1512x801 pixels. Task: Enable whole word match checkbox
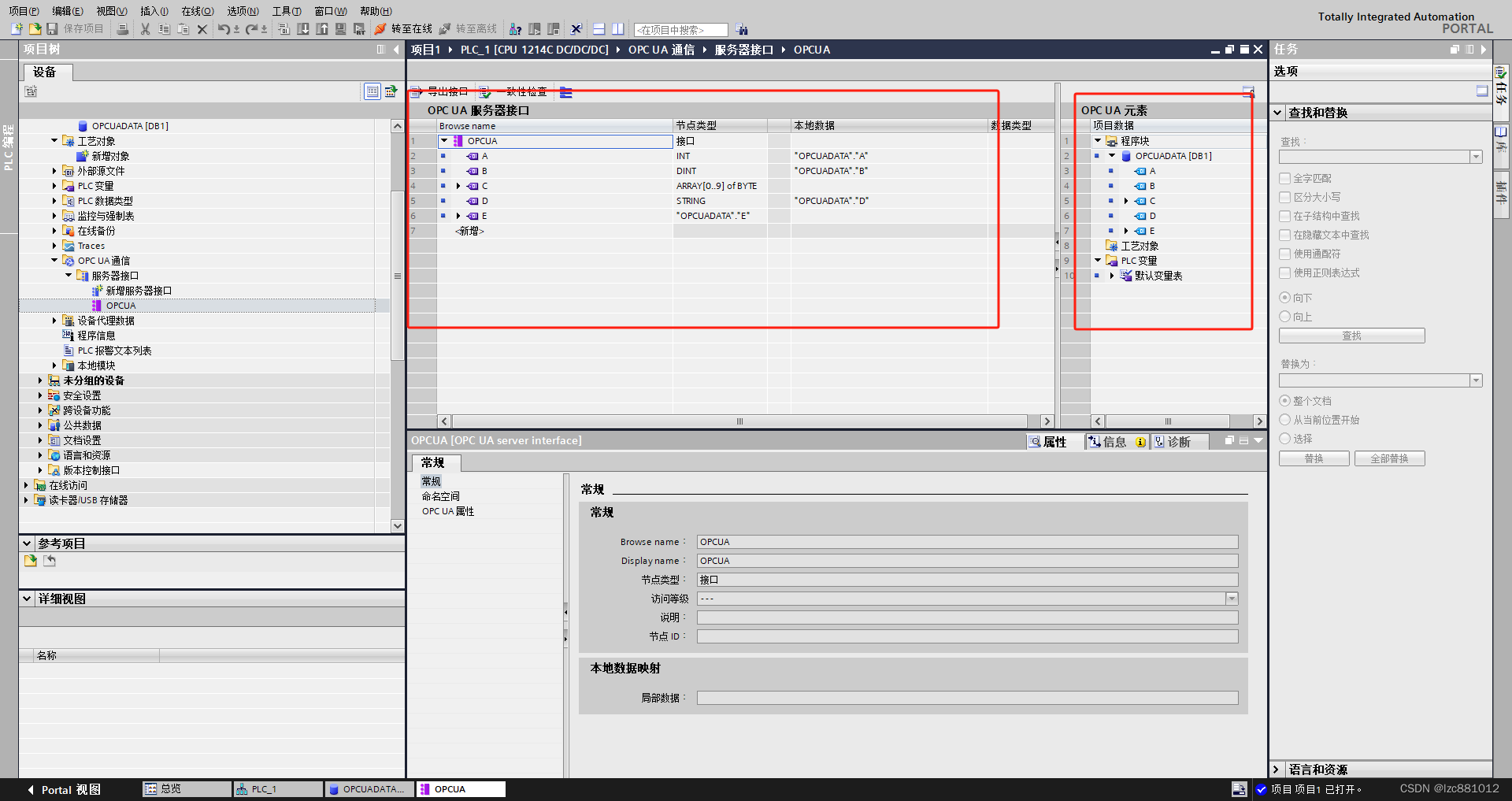click(1285, 179)
